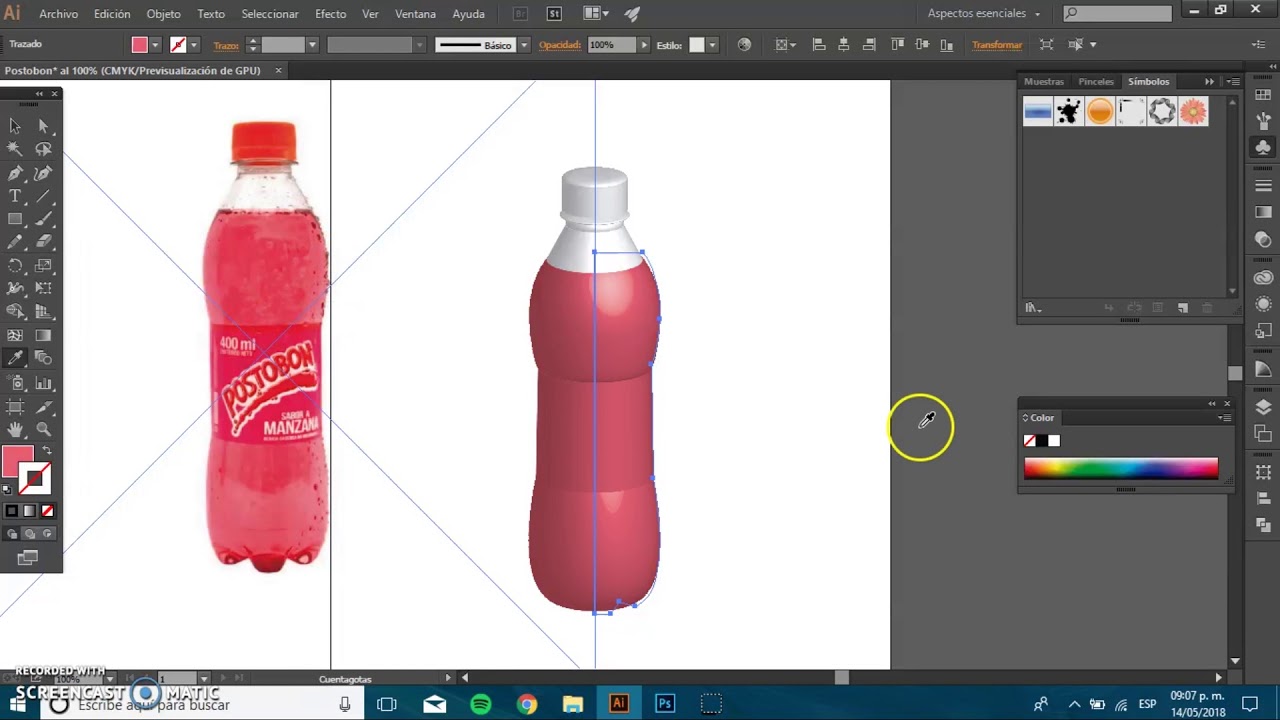Enable Draw Inside mode

pyautogui.click(x=46, y=534)
